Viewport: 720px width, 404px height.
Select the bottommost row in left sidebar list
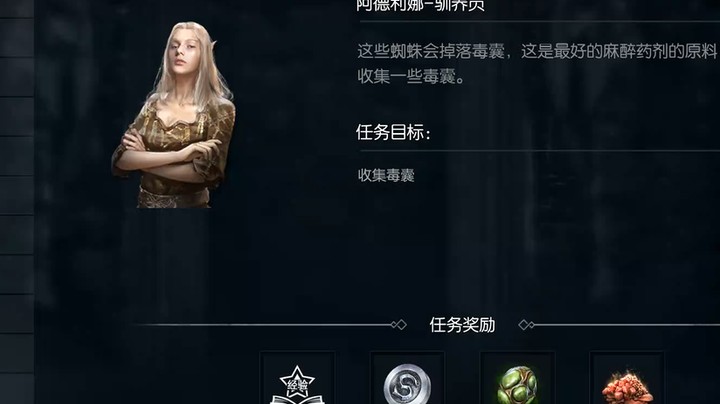click(x=17, y=389)
